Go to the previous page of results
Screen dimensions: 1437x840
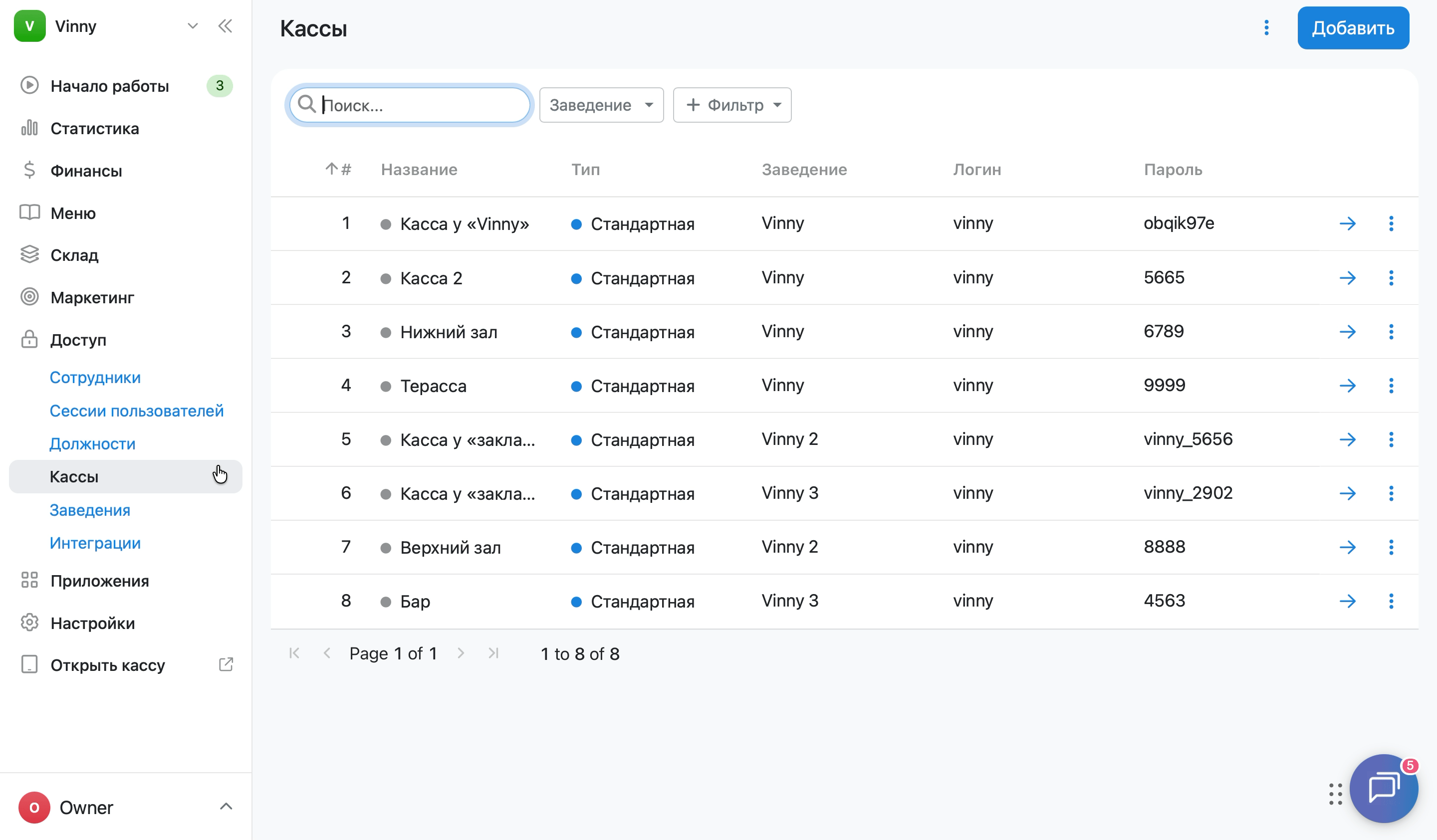tap(327, 653)
